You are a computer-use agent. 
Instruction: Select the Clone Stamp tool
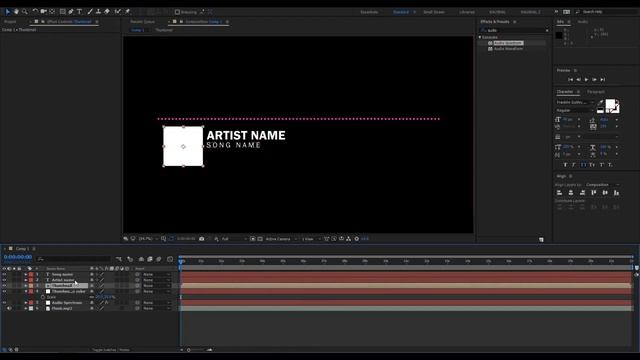98,12
